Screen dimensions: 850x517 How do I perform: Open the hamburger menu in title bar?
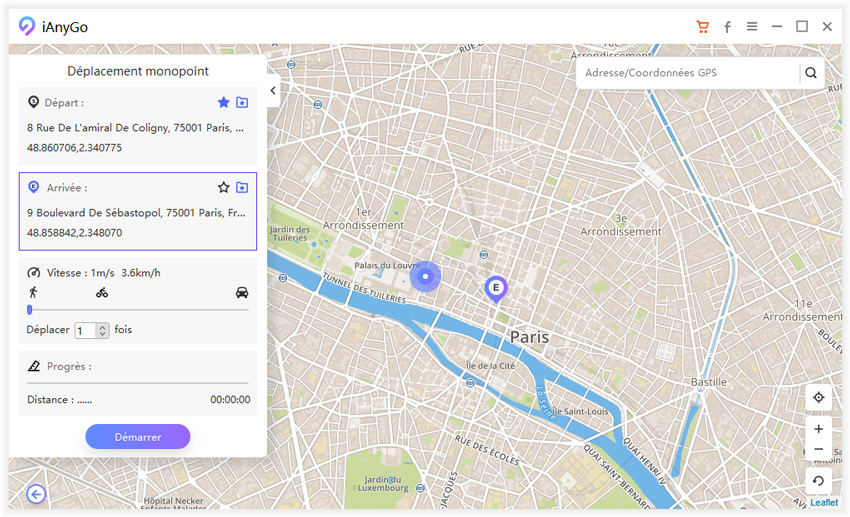[x=752, y=26]
